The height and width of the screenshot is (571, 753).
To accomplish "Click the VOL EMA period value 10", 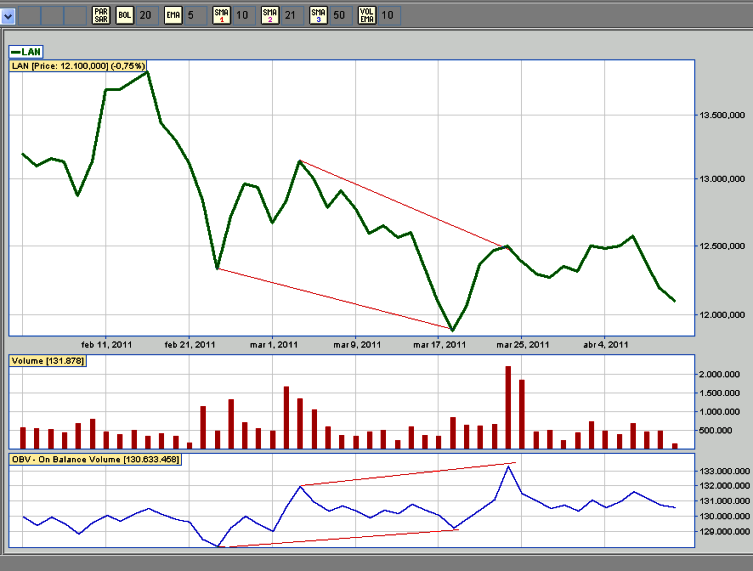I will [387, 15].
